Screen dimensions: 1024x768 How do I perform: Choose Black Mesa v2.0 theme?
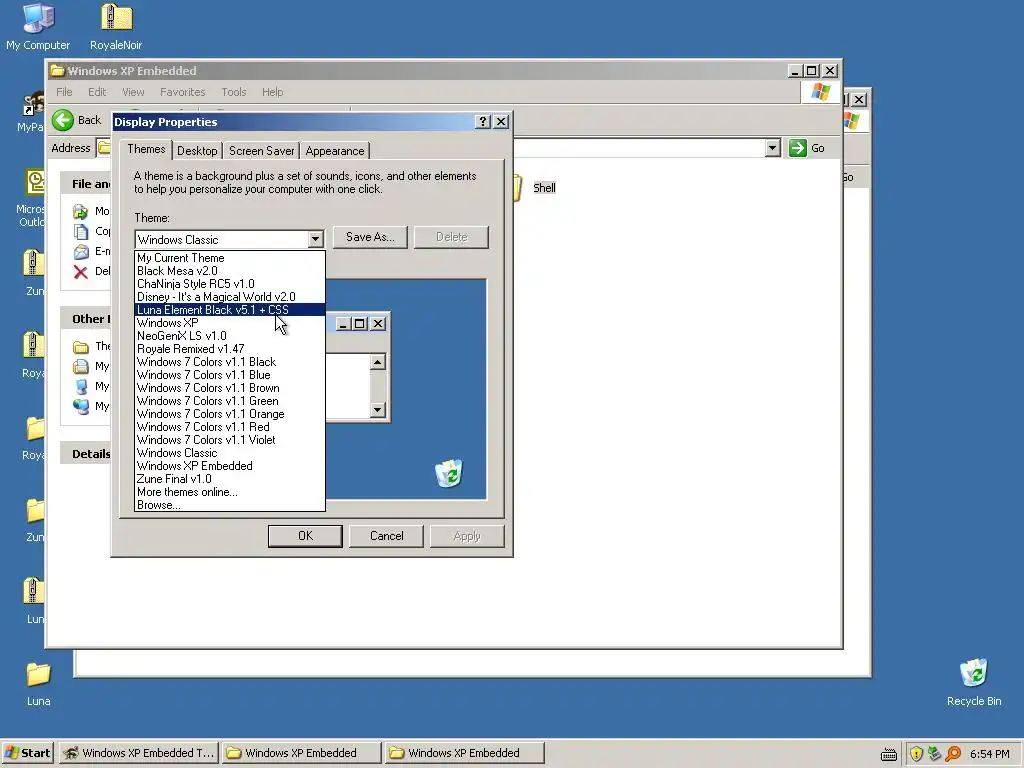[230, 271]
